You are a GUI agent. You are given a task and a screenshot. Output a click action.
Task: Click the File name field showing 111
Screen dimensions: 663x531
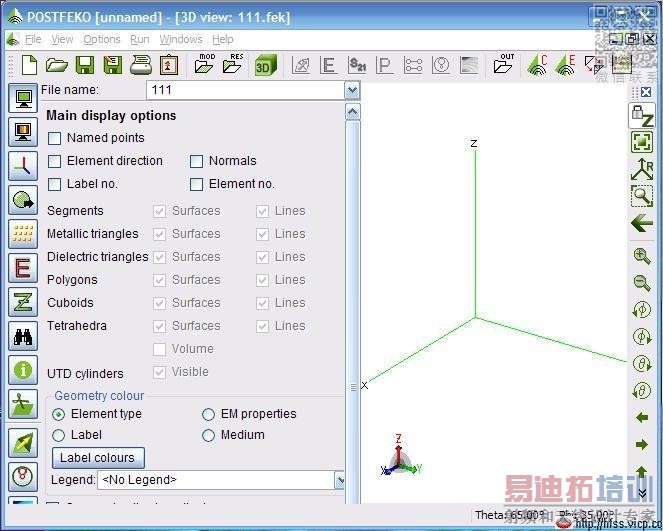246,90
